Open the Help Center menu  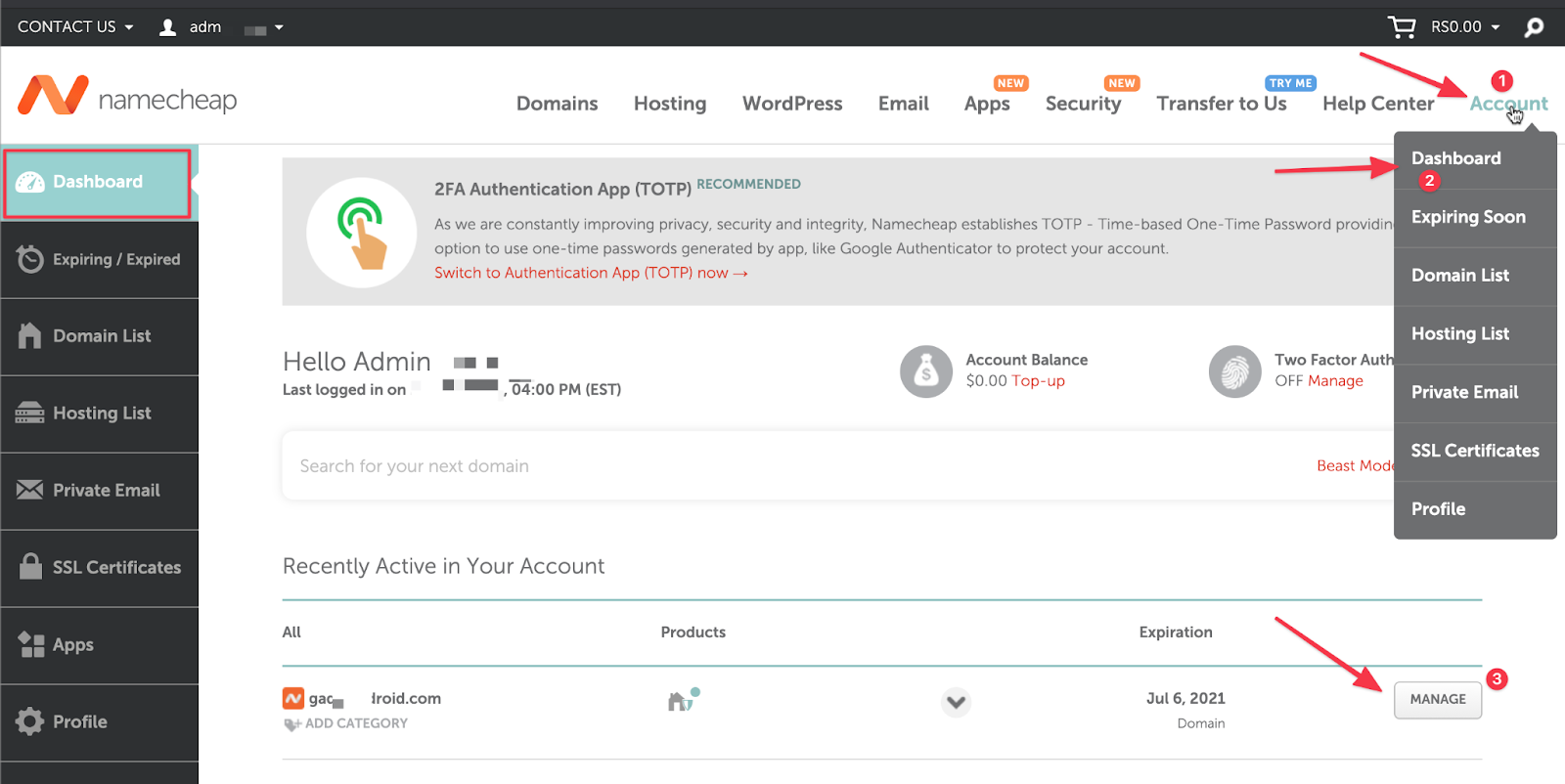coord(1378,104)
